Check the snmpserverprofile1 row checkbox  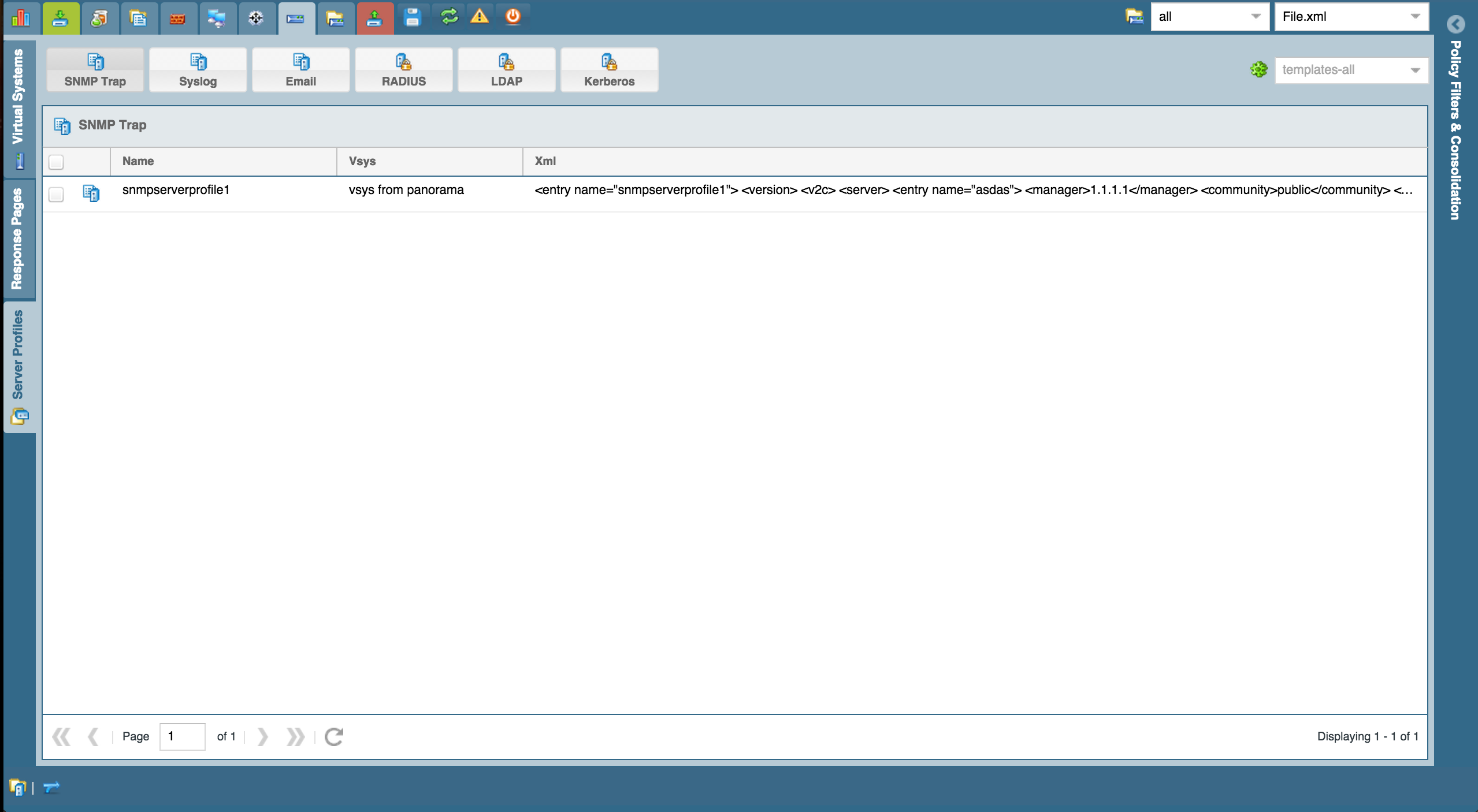(56, 194)
